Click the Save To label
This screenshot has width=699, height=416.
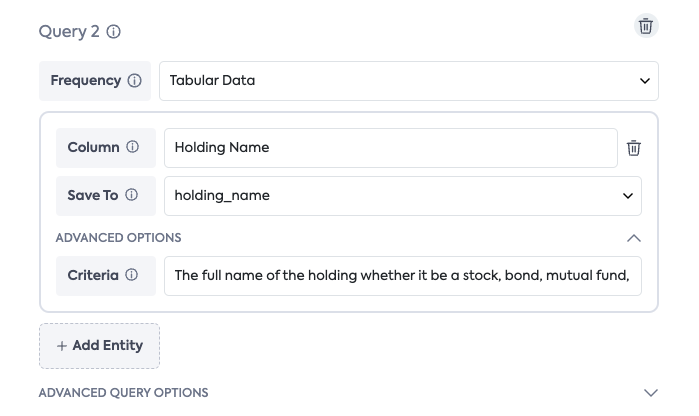coord(93,196)
